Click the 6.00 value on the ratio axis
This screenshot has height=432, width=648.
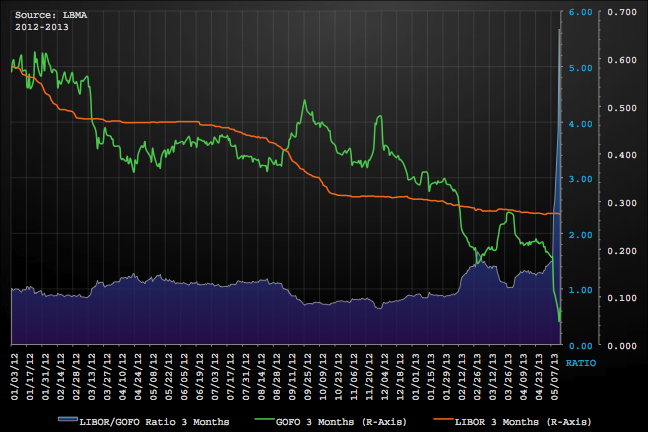(581, 12)
